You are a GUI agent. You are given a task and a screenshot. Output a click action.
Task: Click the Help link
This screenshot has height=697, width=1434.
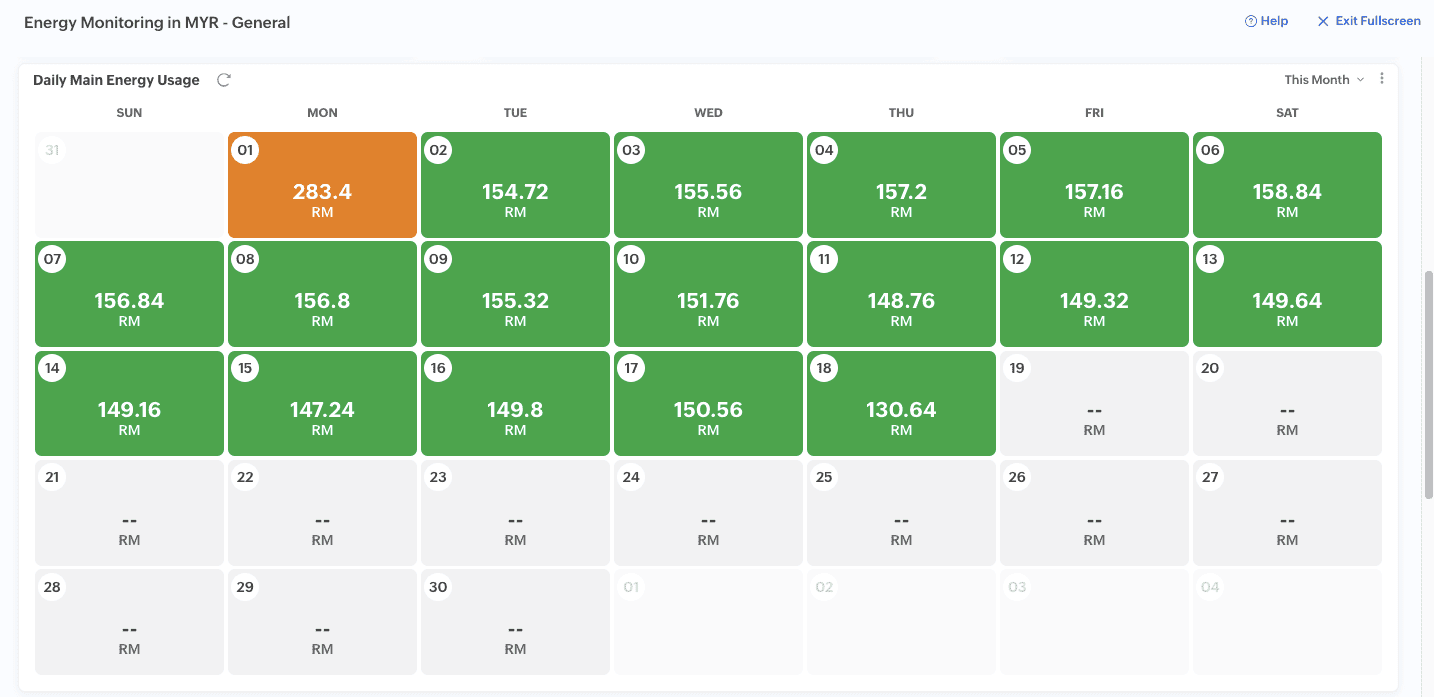coord(1274,21)
